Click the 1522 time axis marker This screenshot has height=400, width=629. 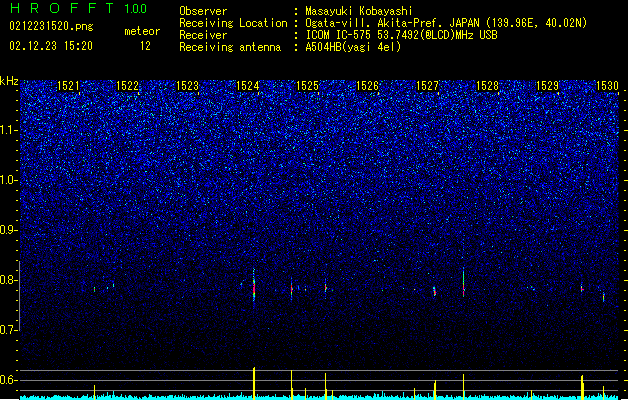click(x=128, y=85)
